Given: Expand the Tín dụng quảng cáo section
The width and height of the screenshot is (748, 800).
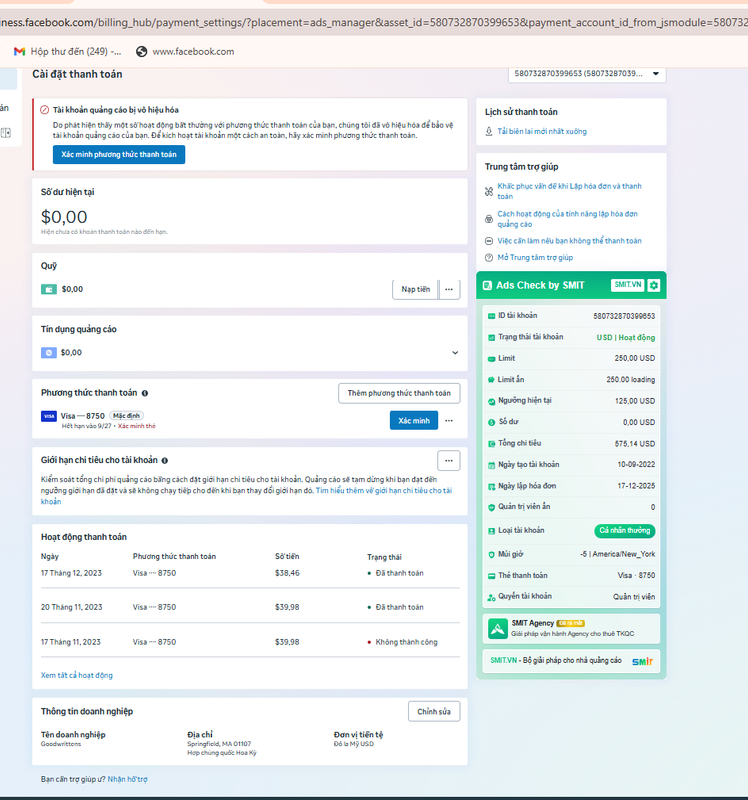Looking at the screenshot, I should (x=455, y=353).
